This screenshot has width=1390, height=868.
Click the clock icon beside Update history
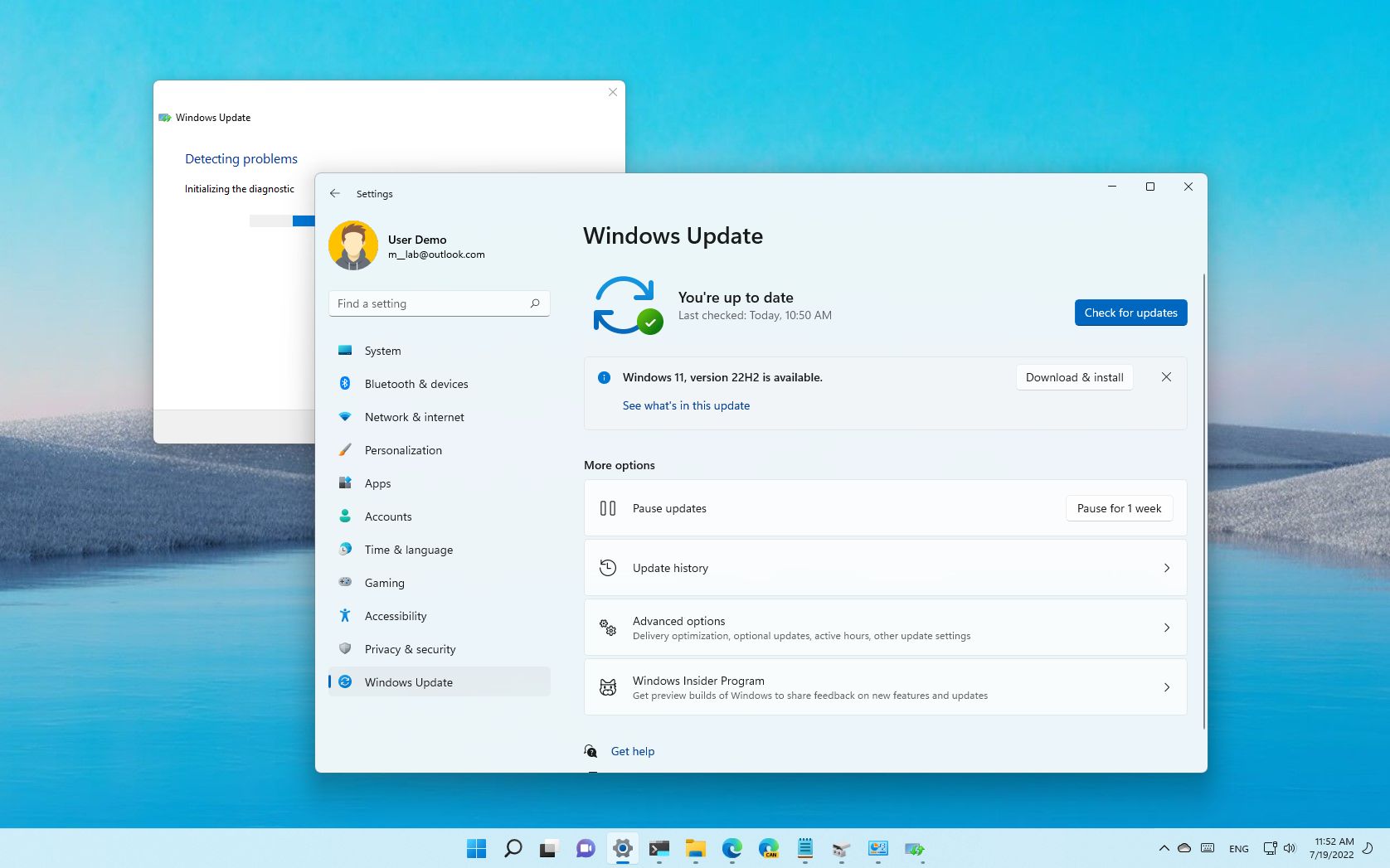pos(609,567)
